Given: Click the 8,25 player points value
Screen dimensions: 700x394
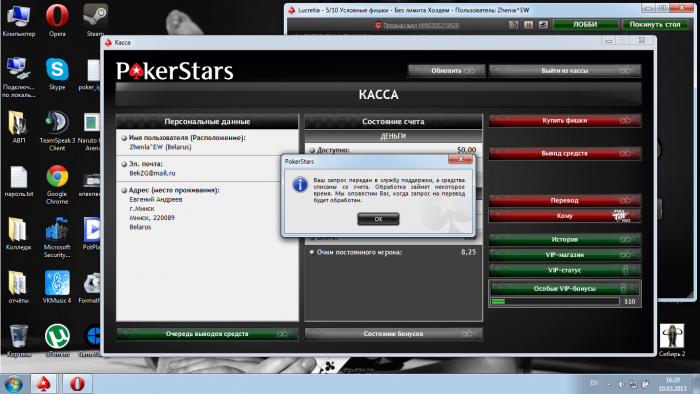Looking at the screenshot, I should (468, 252).
